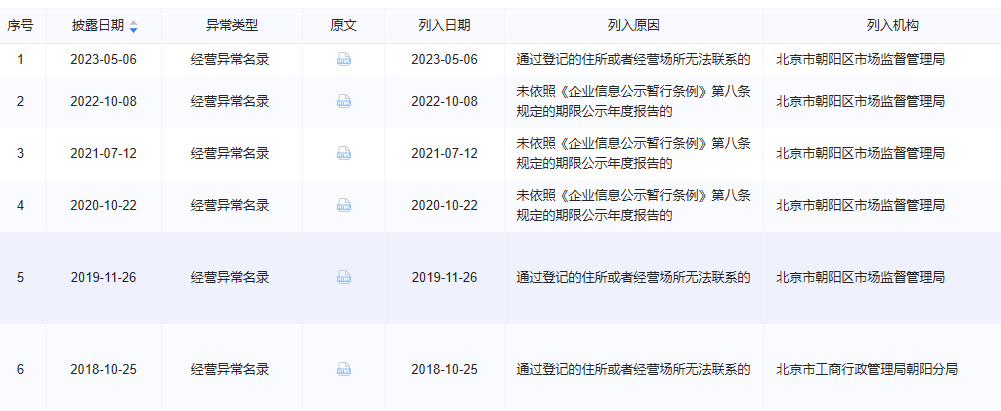This screenshot has width=1001, height=411.
Task: Click the 异常类型 column header
Action: (232, 26)
